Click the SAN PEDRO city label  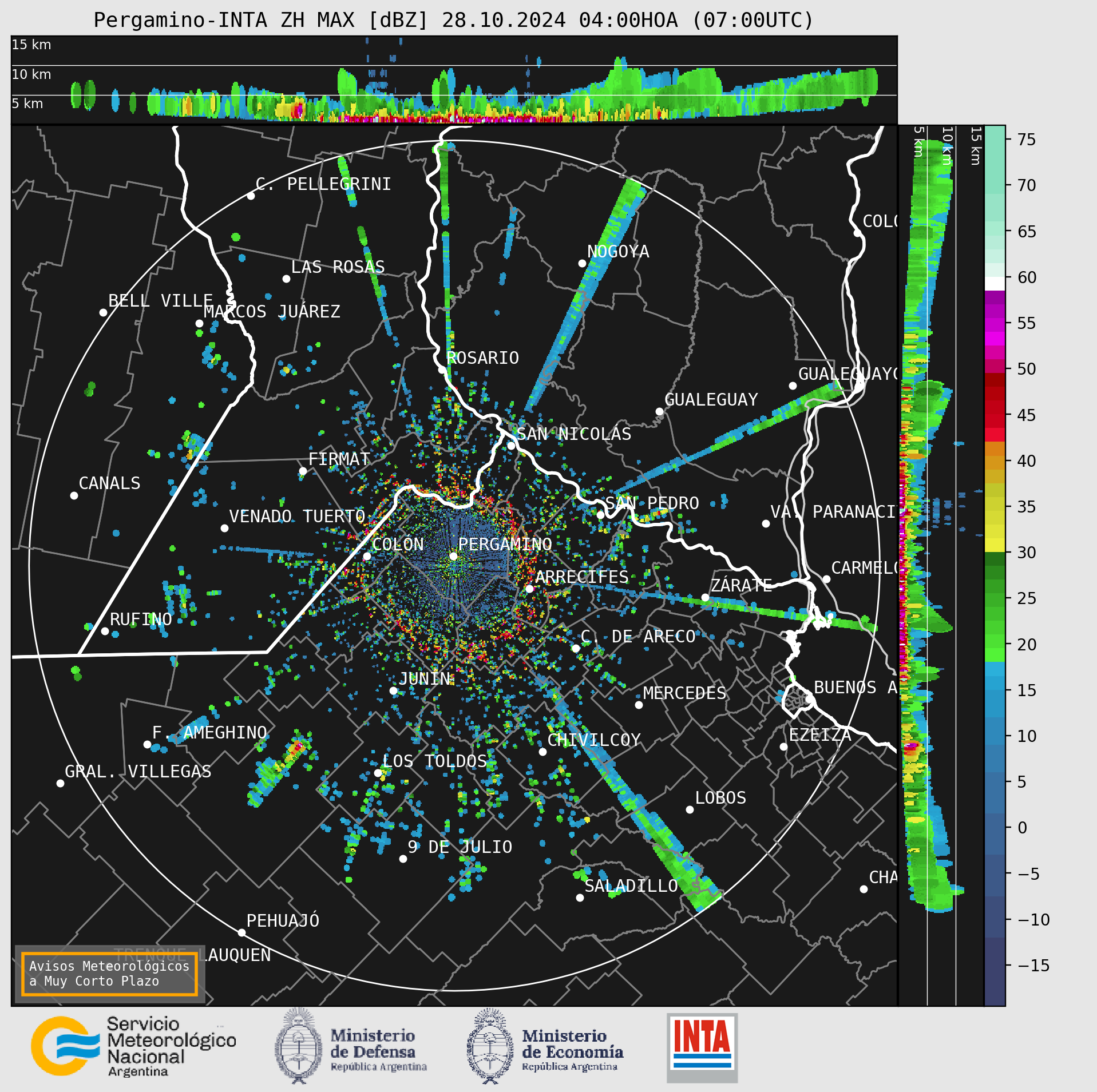coord(652,503)
